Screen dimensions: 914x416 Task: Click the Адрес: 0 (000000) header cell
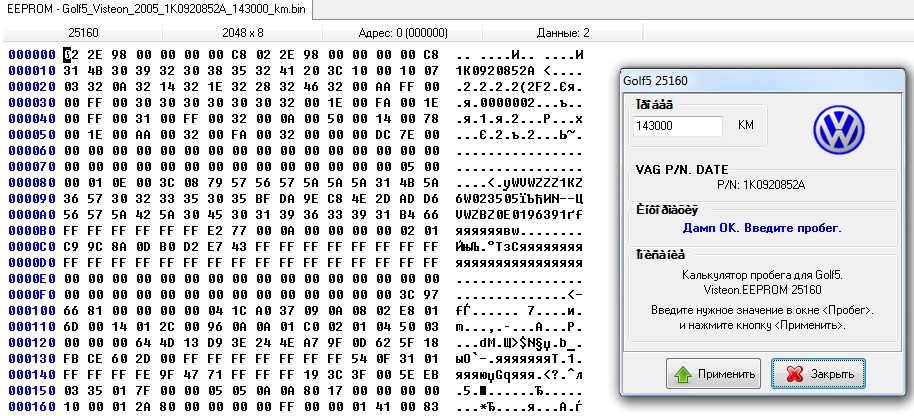[403, 33]
